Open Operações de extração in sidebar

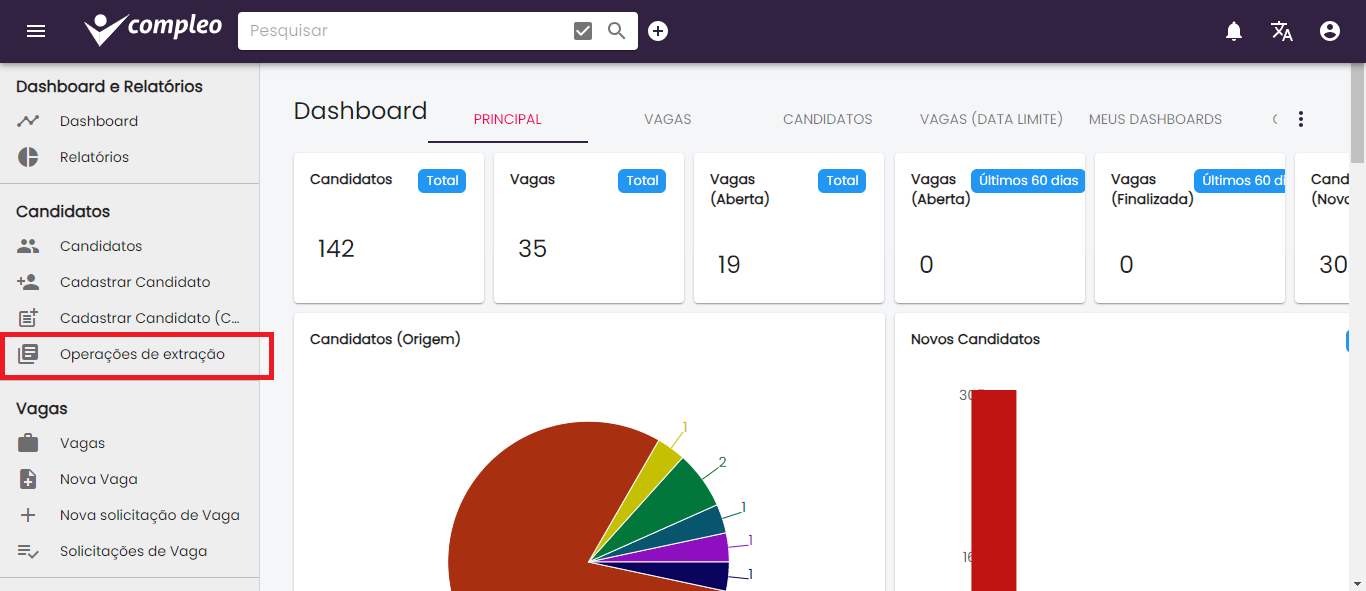point(142,354)
